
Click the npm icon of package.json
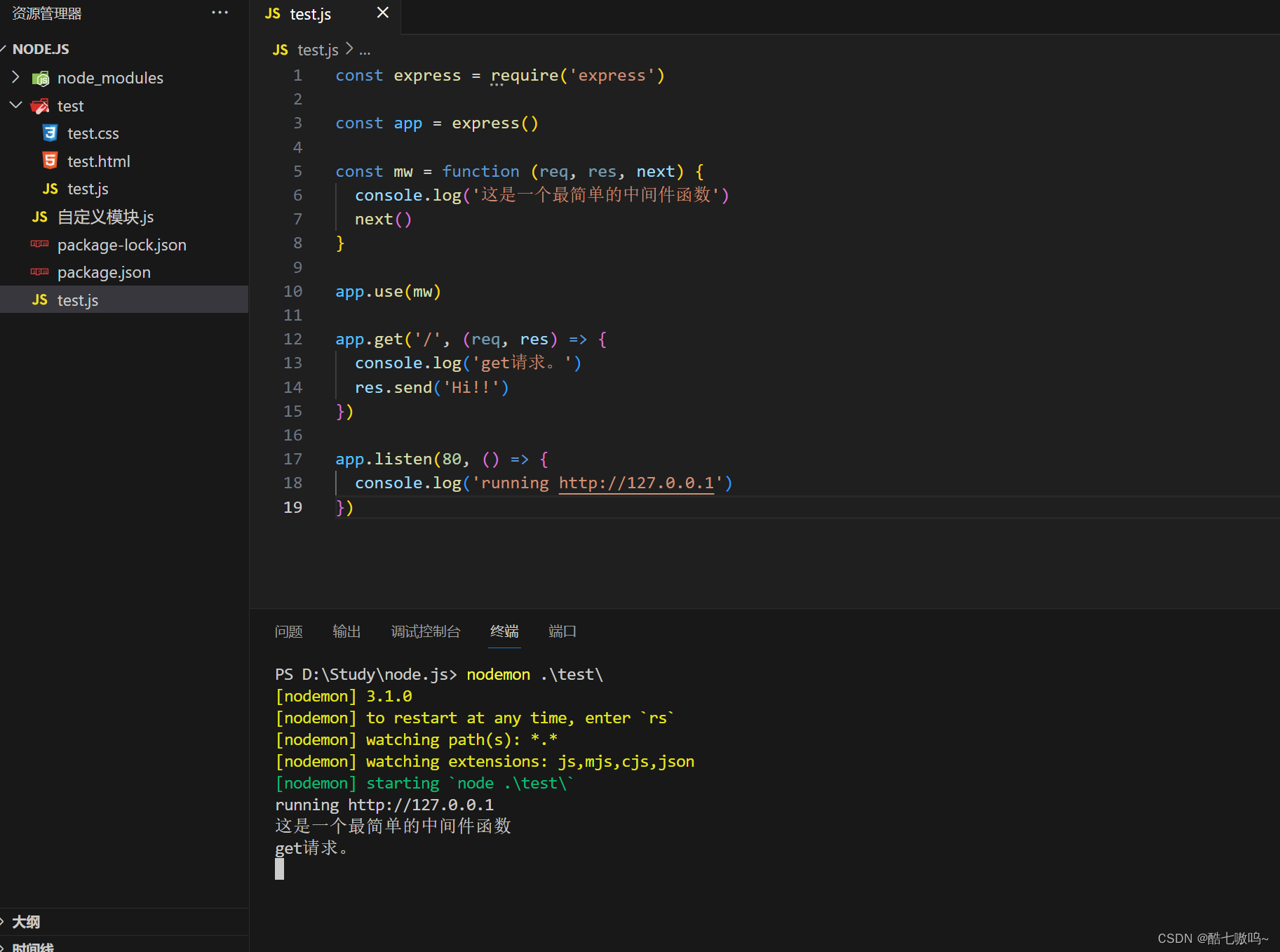tap(40, 272)
